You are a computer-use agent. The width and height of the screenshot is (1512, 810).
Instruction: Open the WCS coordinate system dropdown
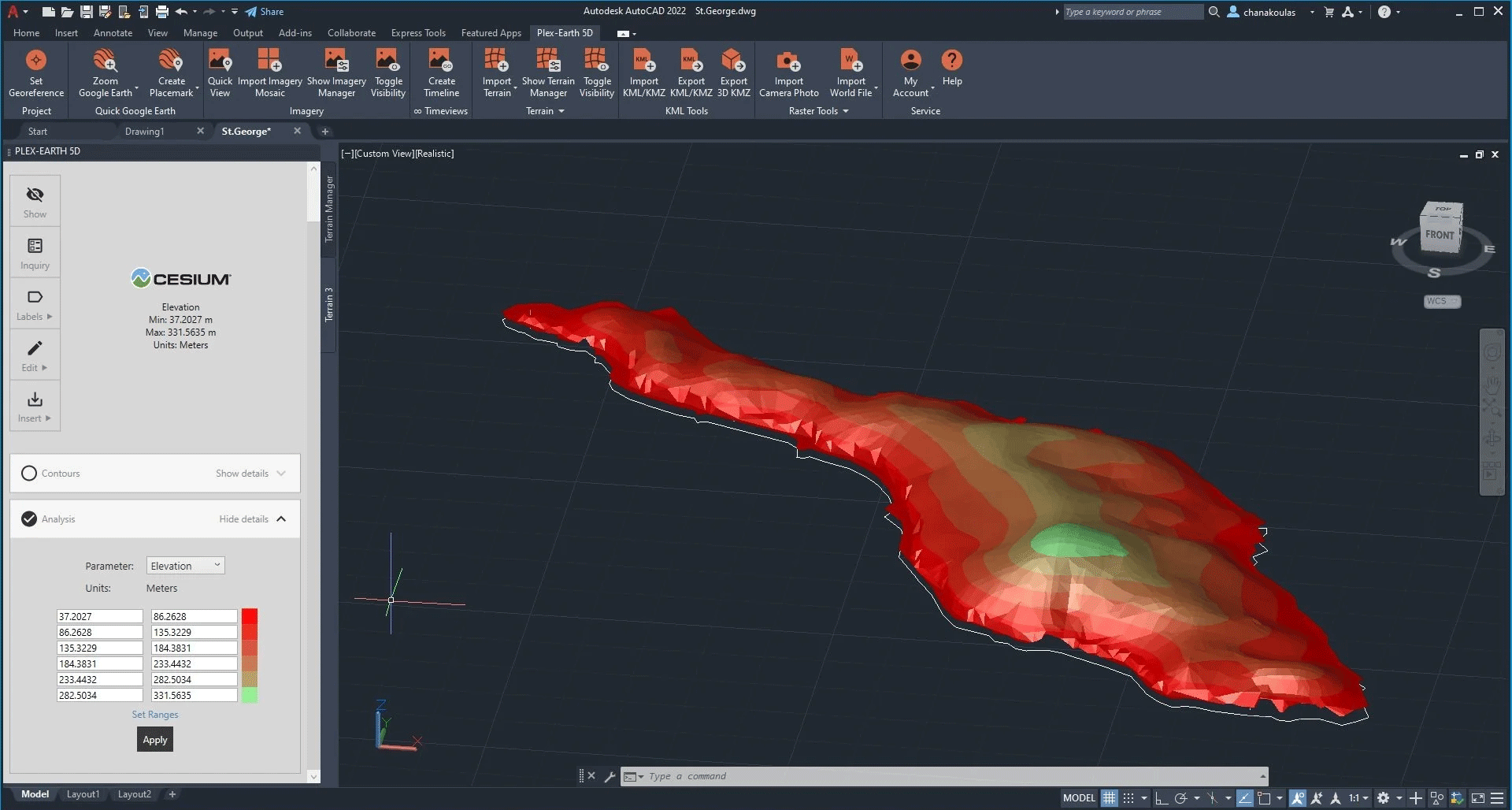tap(1443, 302)
